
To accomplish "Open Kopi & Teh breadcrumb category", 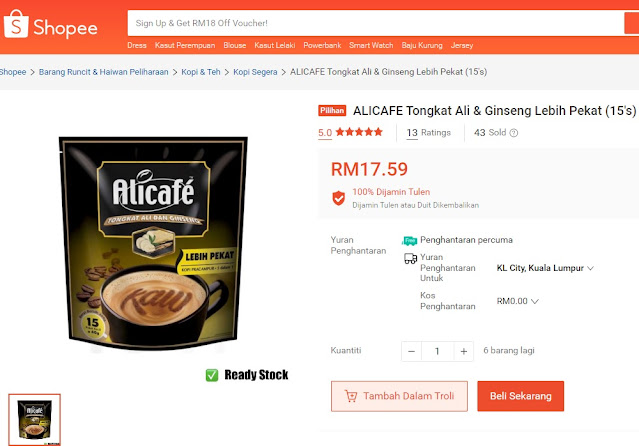I will [x=201, y=72].
